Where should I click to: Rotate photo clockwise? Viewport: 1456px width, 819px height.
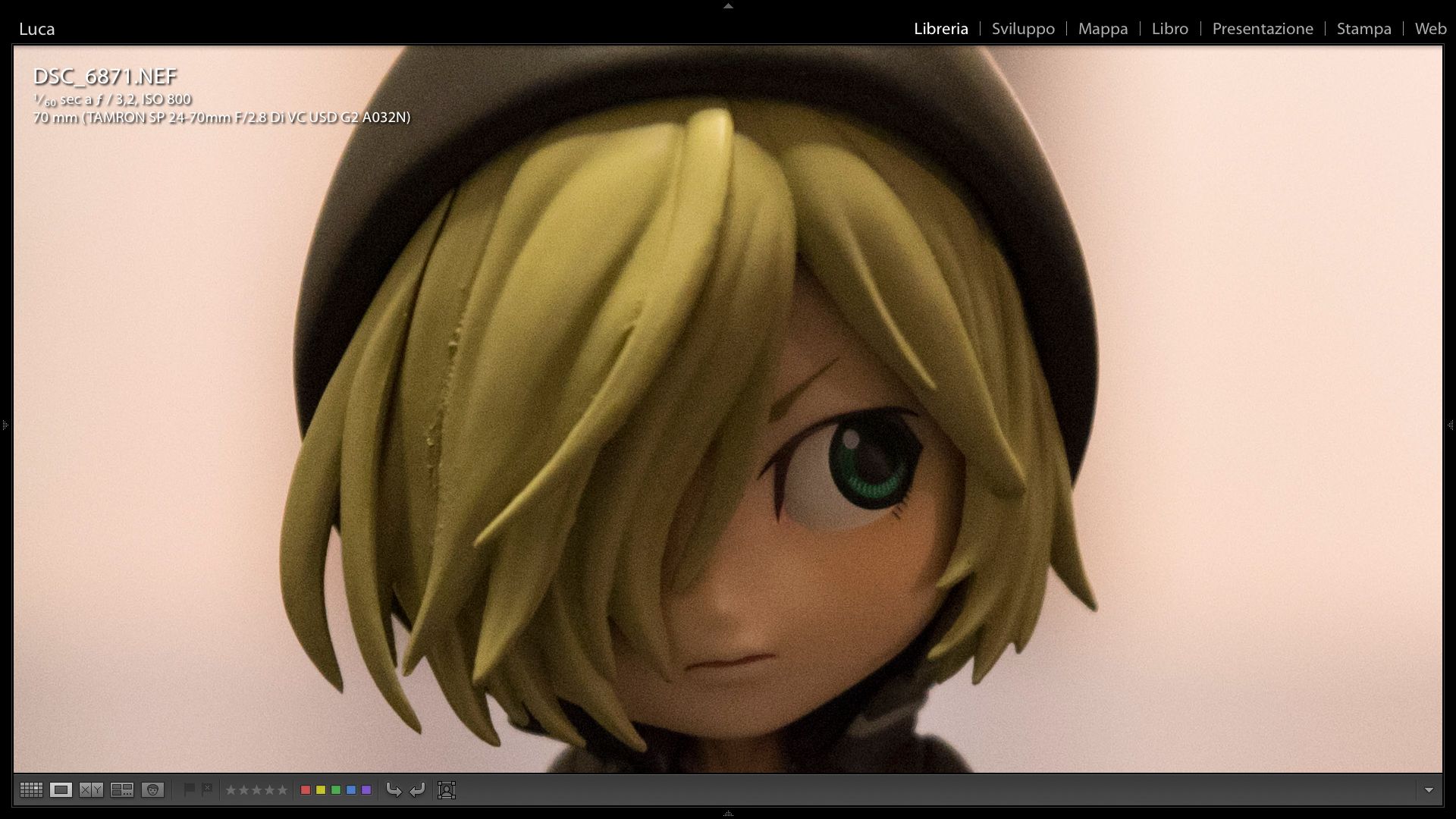[417, 790]
